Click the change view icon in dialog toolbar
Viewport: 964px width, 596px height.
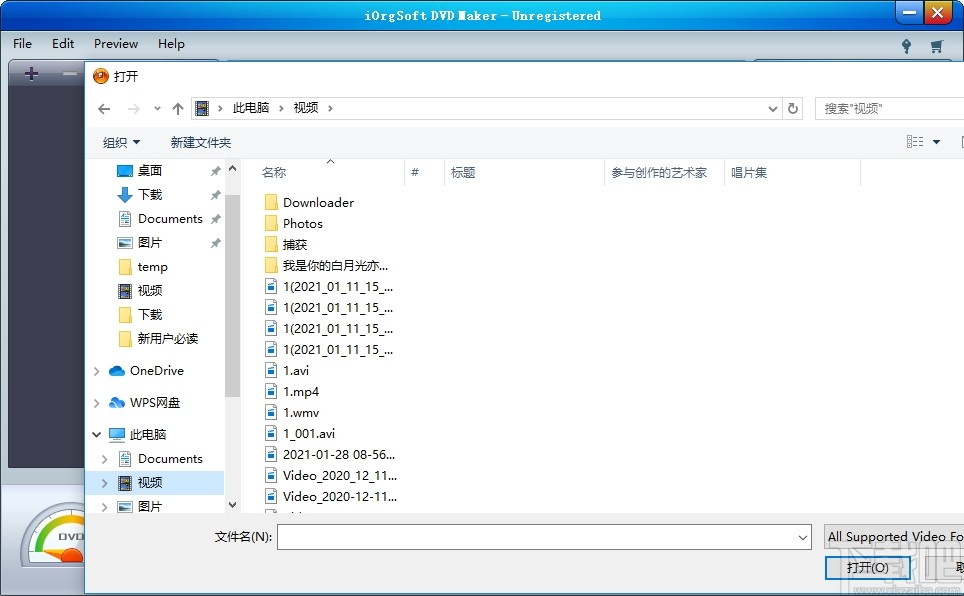click(x=917, y=141)
